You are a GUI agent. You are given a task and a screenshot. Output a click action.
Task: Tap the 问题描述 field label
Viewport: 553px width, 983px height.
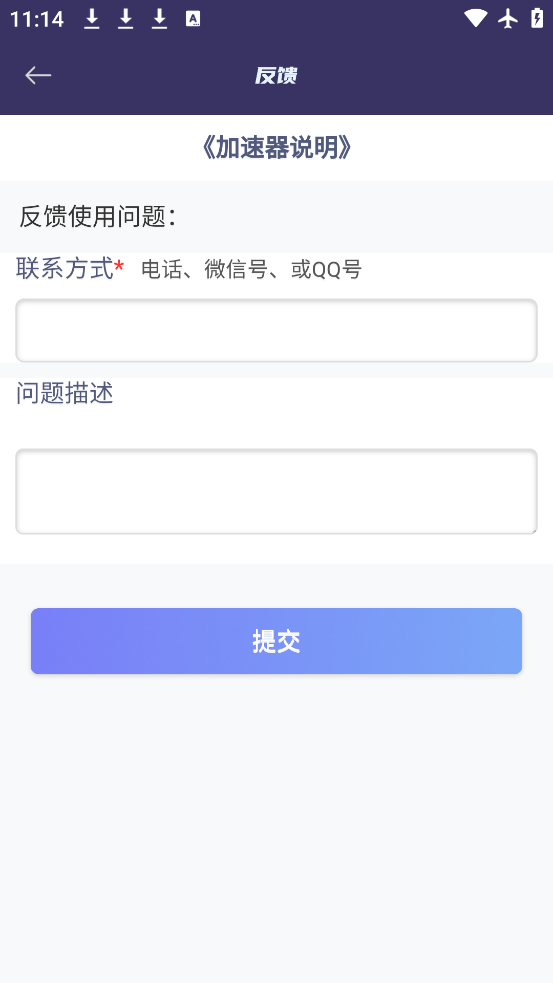click(65, 393)
